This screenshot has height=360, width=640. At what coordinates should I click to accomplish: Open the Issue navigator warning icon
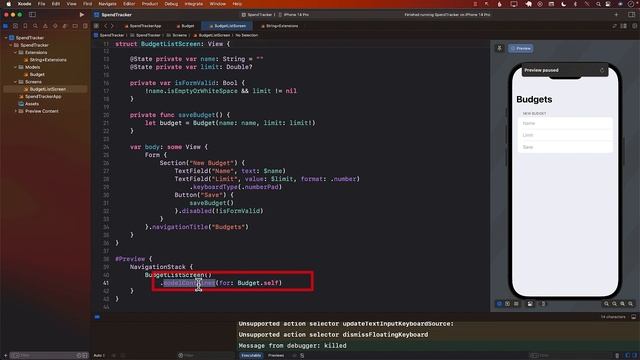(x=45, y=26)
